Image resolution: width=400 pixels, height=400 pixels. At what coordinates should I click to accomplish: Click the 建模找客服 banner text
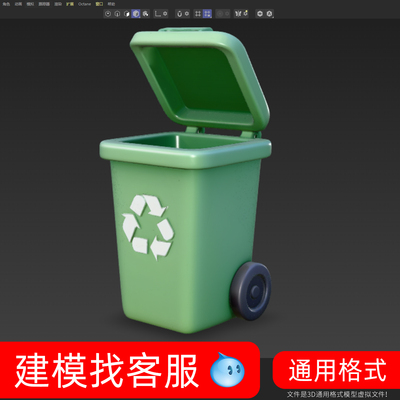pyautogui.click(x=107, y=371)
